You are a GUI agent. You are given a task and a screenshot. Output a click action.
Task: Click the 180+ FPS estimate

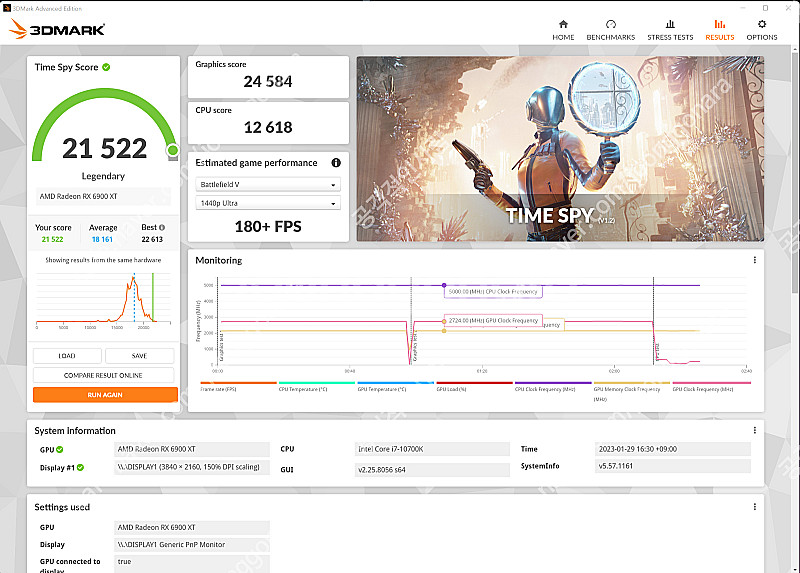pos(268,227)
